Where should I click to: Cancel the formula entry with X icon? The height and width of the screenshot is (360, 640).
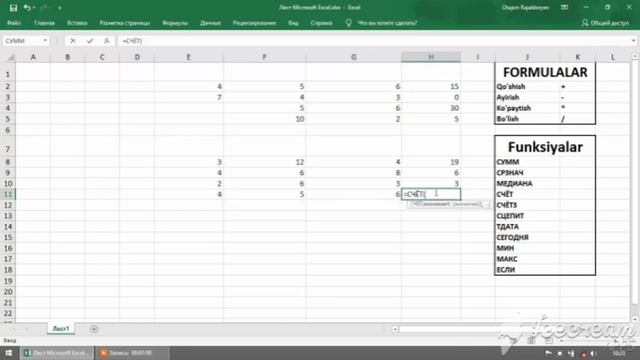coord(73,41)
